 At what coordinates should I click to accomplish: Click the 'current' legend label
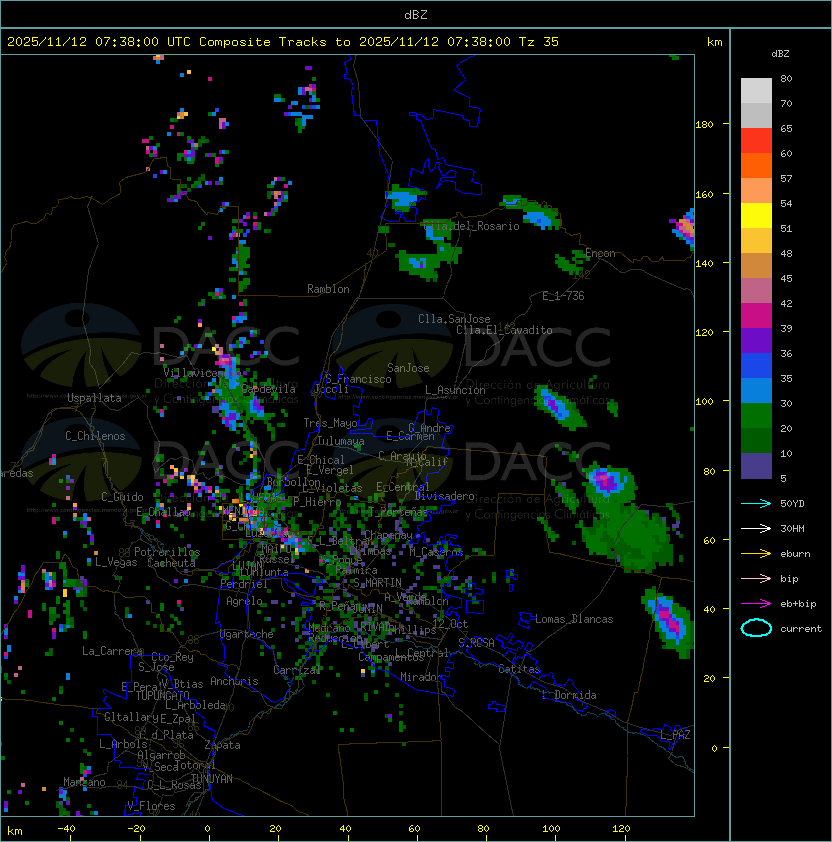point(801,629)
